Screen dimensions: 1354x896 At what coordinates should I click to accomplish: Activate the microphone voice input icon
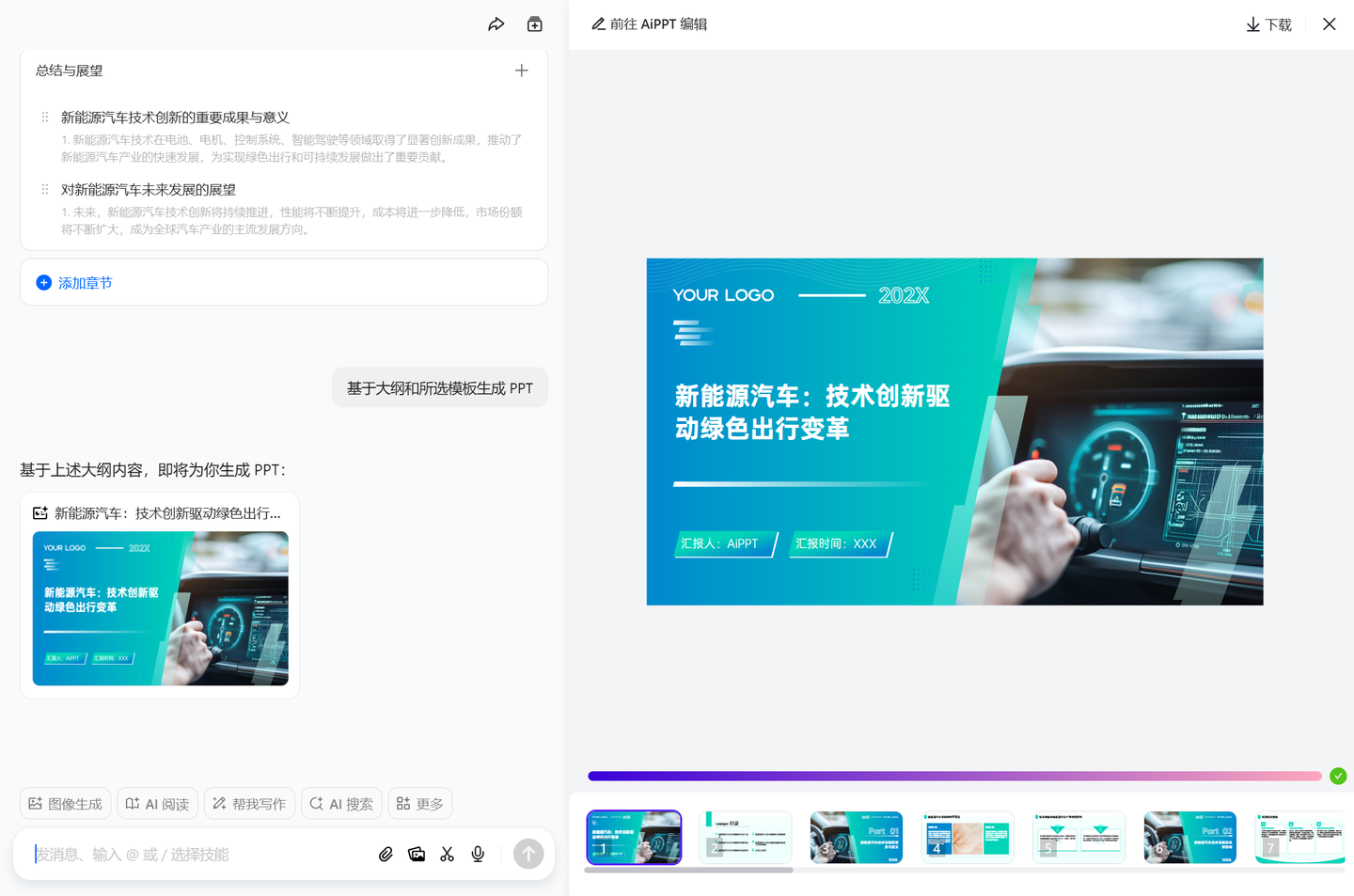477,854
